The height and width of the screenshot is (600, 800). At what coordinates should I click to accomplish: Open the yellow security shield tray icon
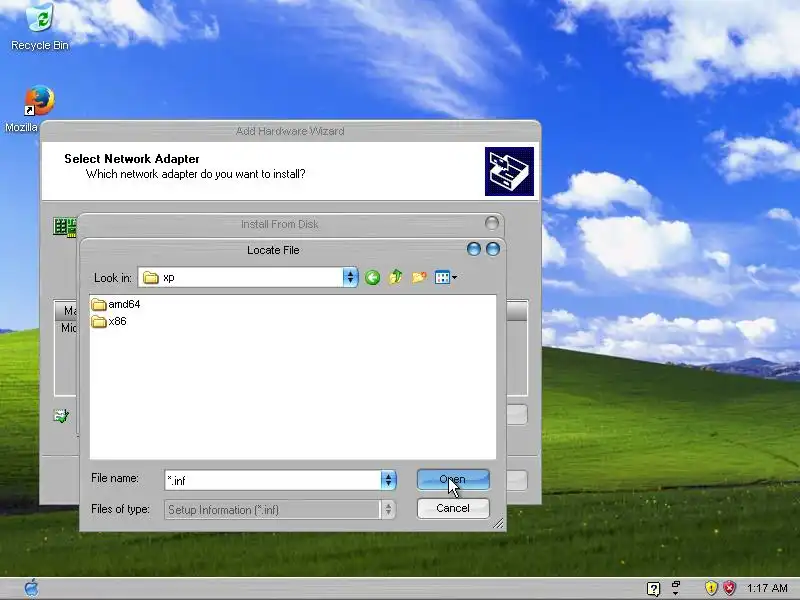[711, 588]
